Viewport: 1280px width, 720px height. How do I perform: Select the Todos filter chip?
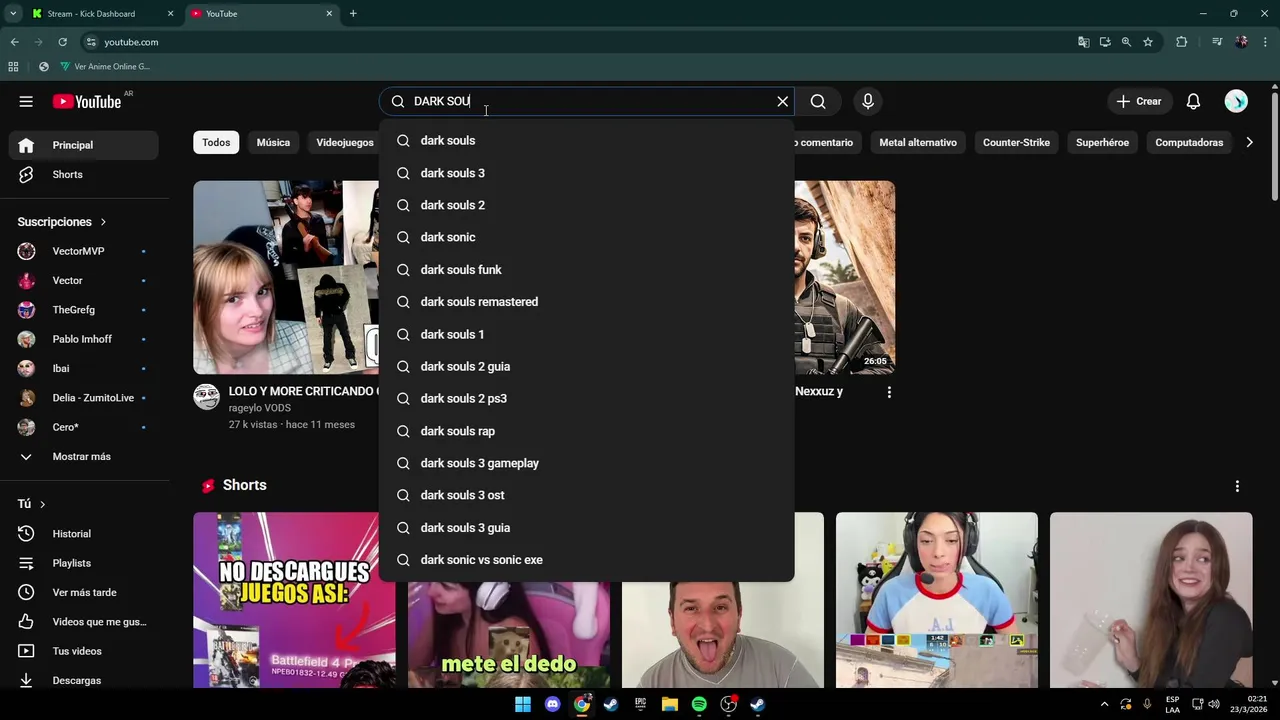pyautogui.click(x=216, y=142)
